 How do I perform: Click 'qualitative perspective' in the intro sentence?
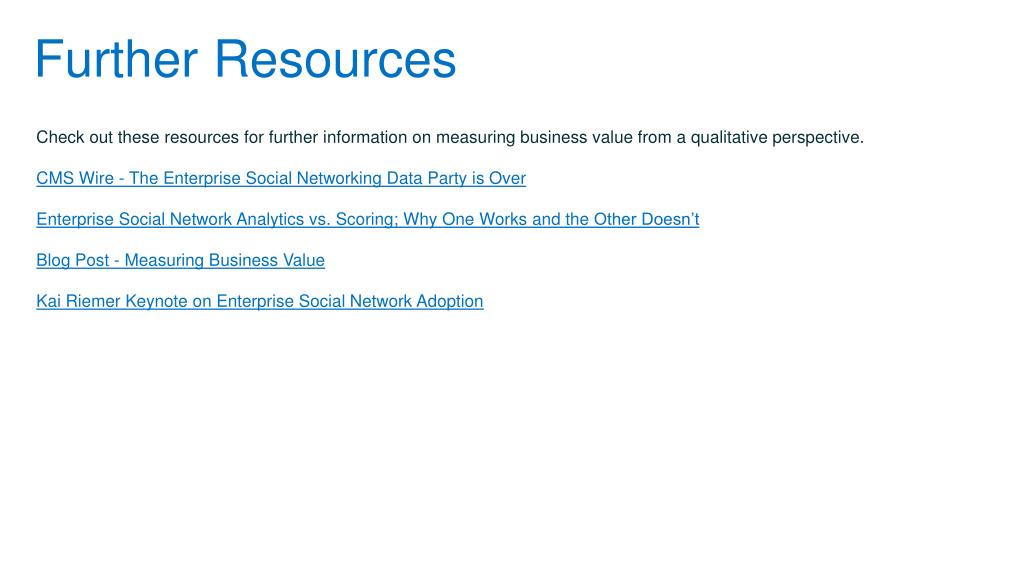tap(777, 138)
